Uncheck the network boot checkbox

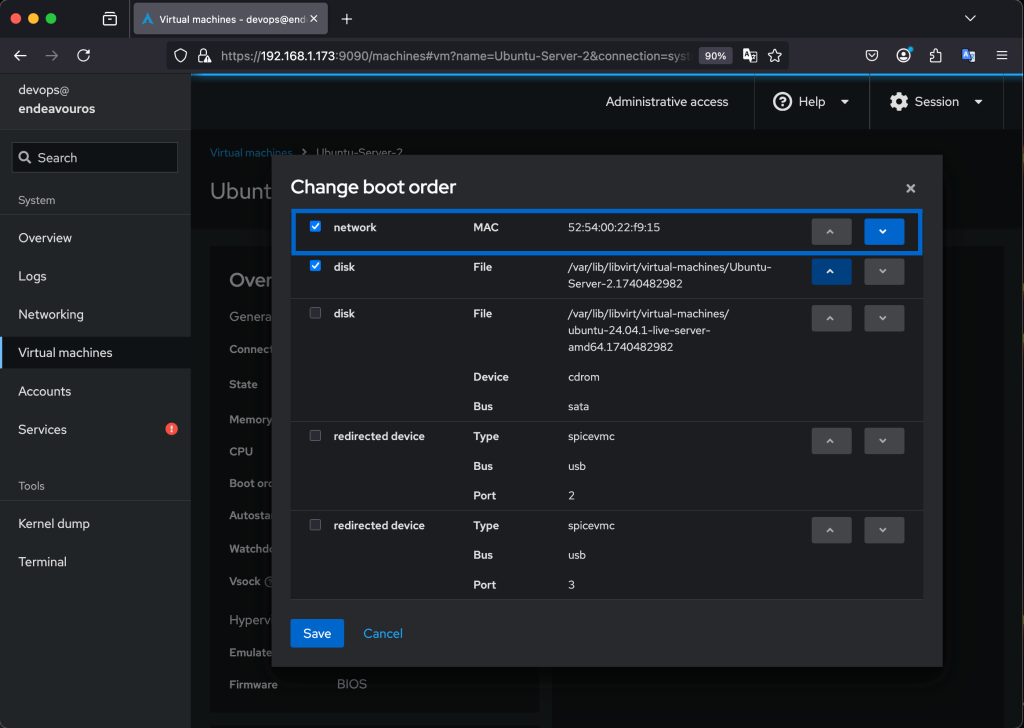[316, 227]
